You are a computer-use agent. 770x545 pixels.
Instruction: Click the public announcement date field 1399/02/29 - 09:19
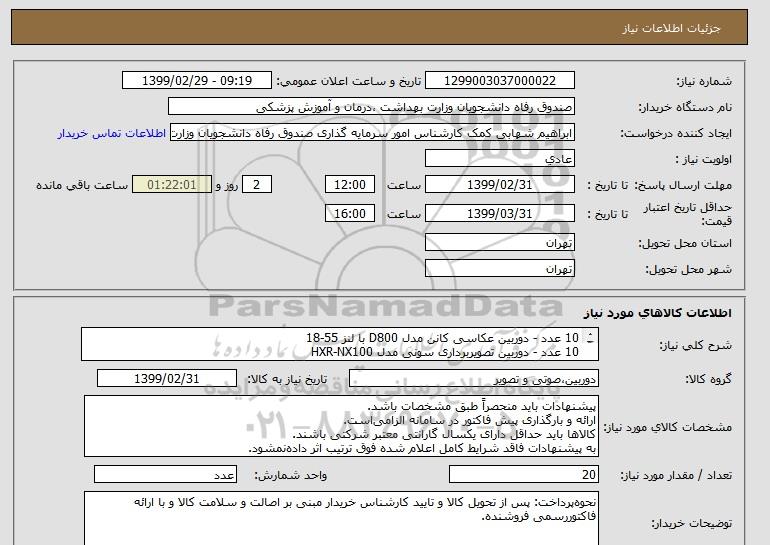(196, 81)
